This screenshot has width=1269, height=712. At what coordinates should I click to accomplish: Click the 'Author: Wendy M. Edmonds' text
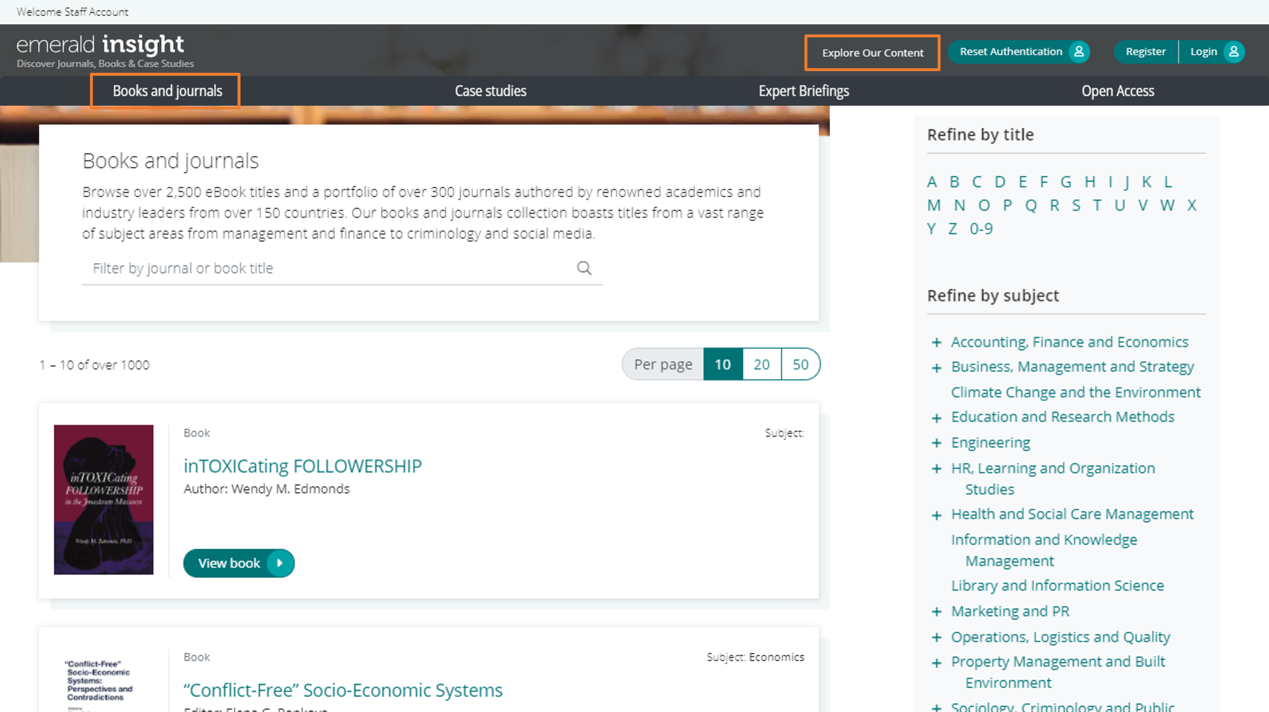[267, 489]
